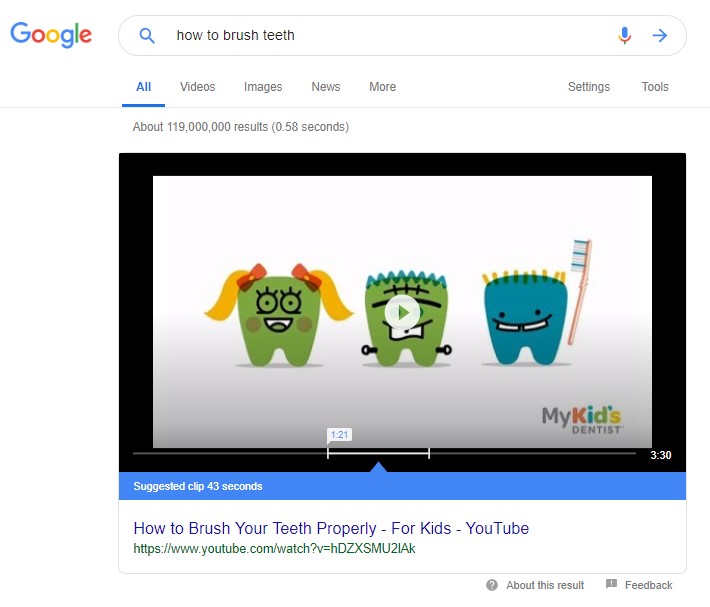This screenshot has height=607, width=710.
Task: Click the About this result link
Action: 545,585
